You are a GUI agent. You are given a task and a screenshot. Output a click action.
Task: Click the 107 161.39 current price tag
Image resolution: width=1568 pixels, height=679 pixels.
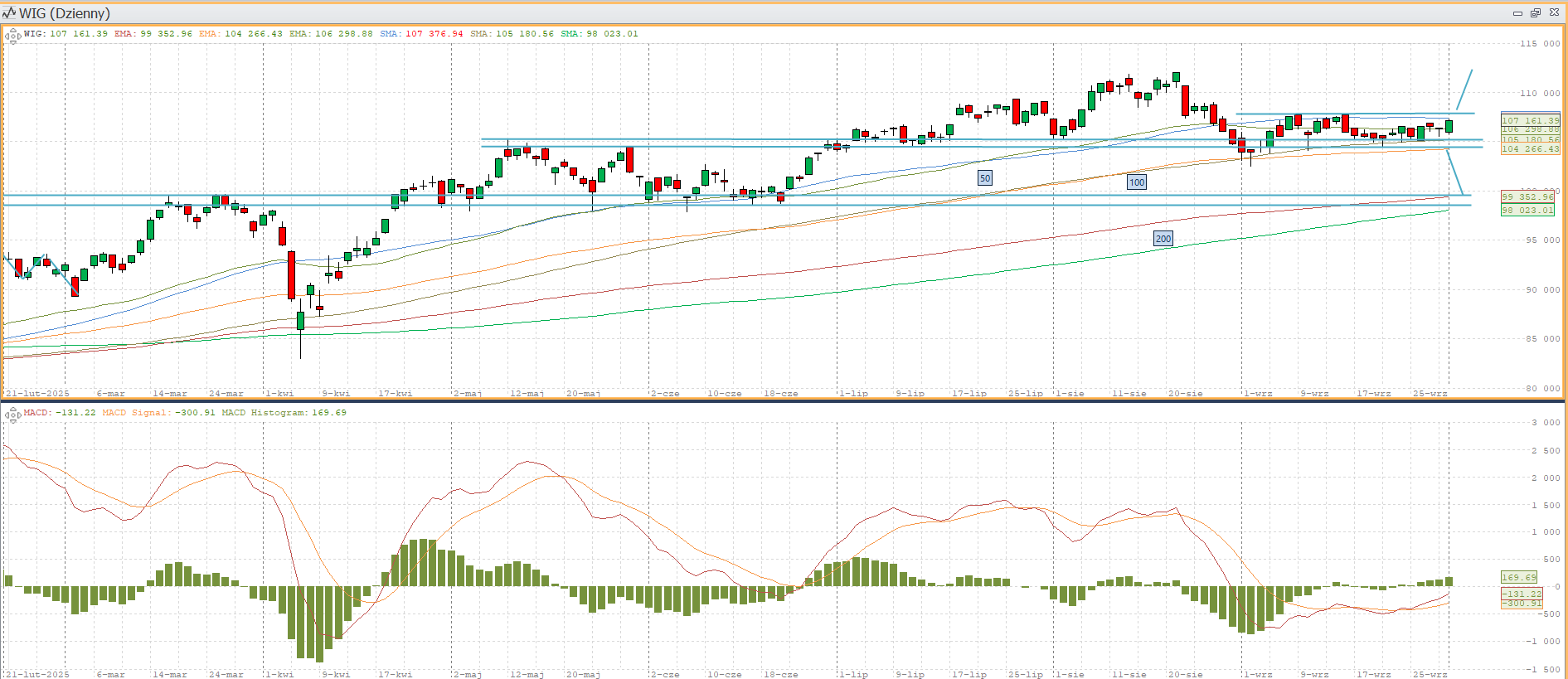[1530, 120]
